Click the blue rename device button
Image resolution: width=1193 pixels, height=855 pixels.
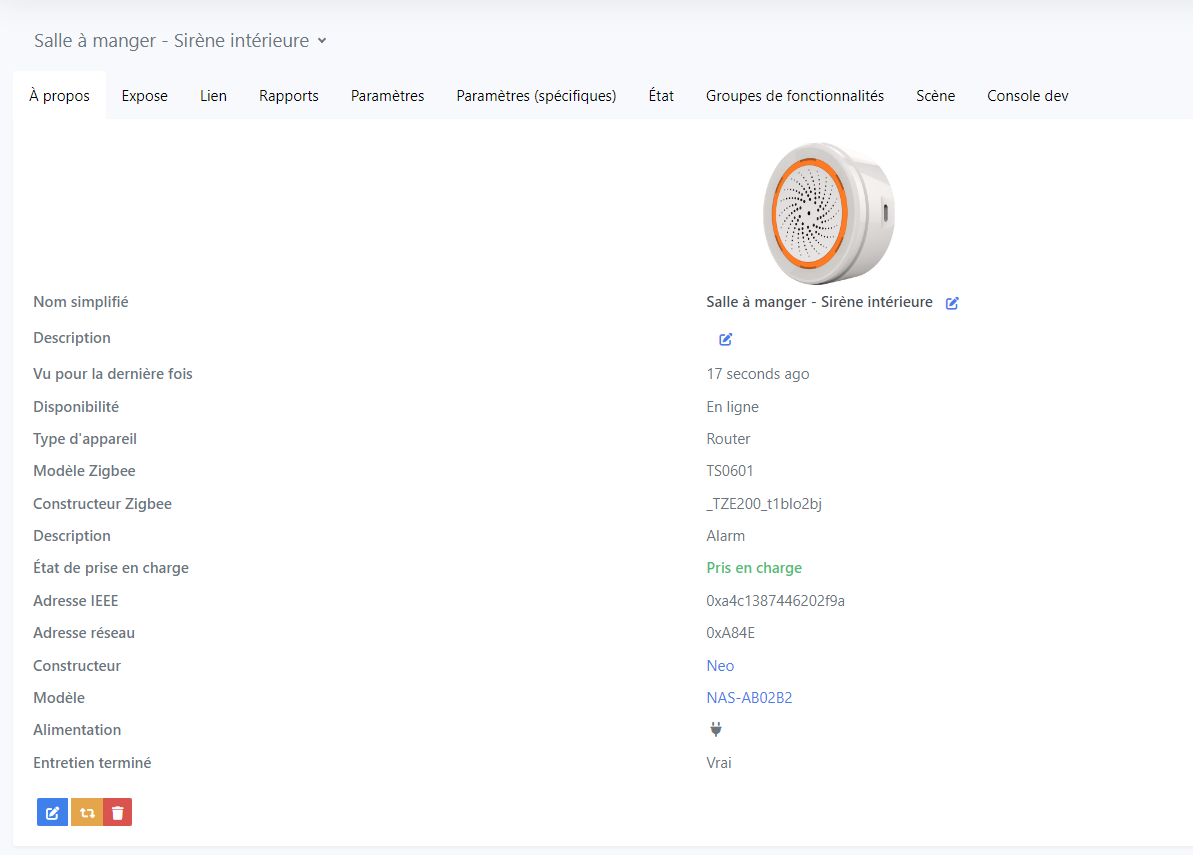[x=52, y=812]
